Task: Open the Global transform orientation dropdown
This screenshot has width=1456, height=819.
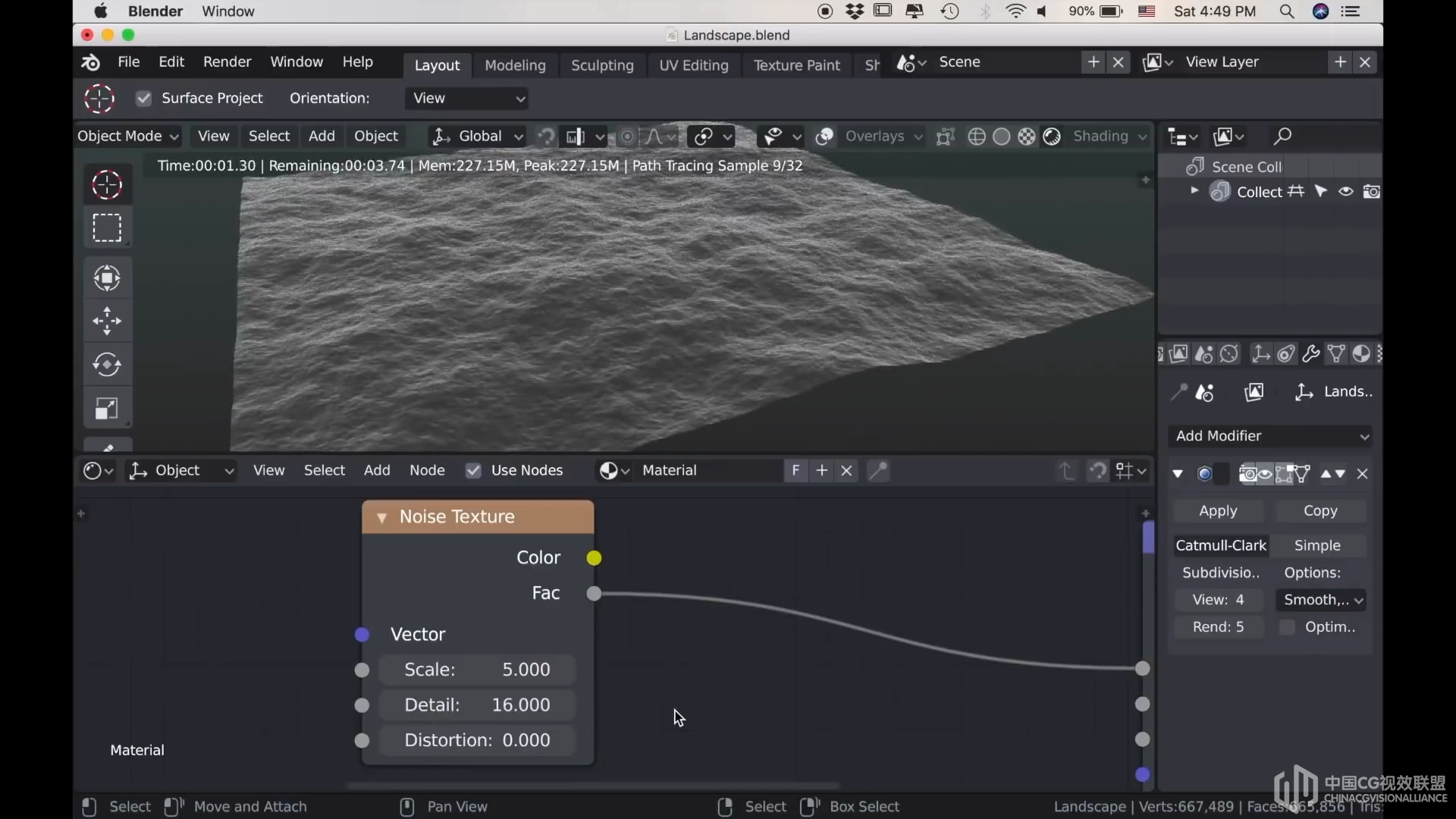Action: 478,136
